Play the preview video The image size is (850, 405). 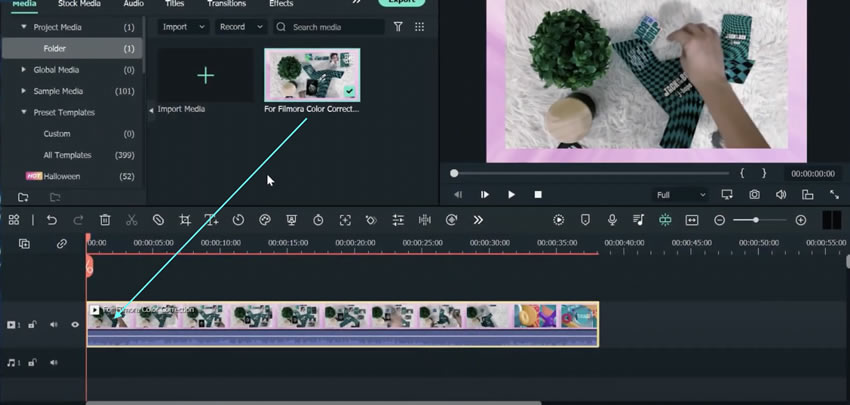(x=511, y=195)
